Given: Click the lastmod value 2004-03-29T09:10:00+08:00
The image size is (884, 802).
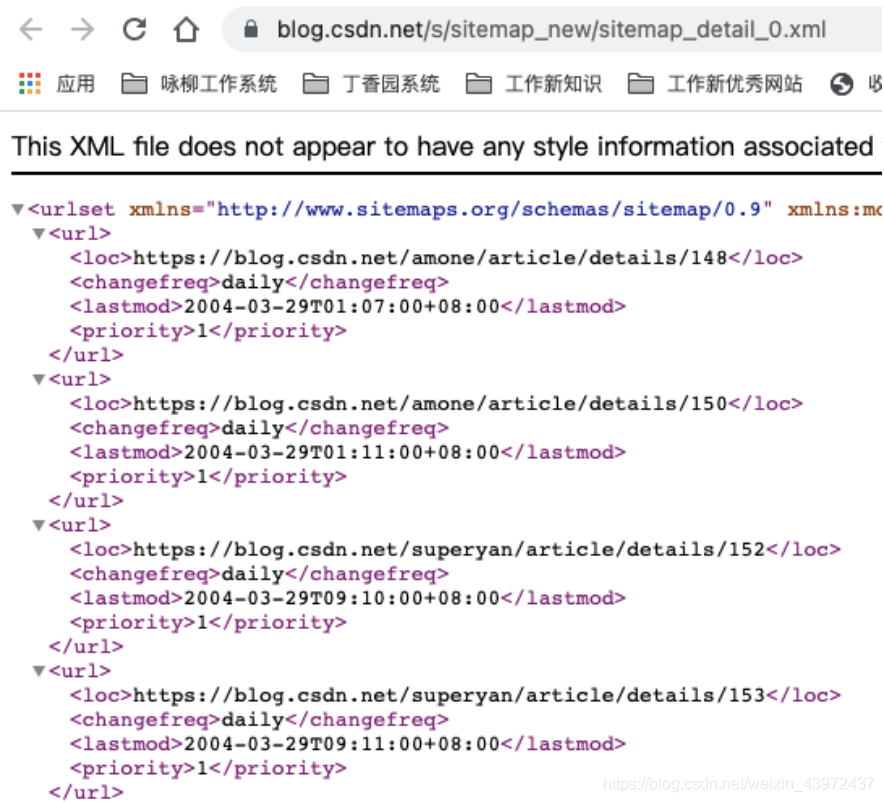Looking at the screenshot, I should (x=342, y=598).
